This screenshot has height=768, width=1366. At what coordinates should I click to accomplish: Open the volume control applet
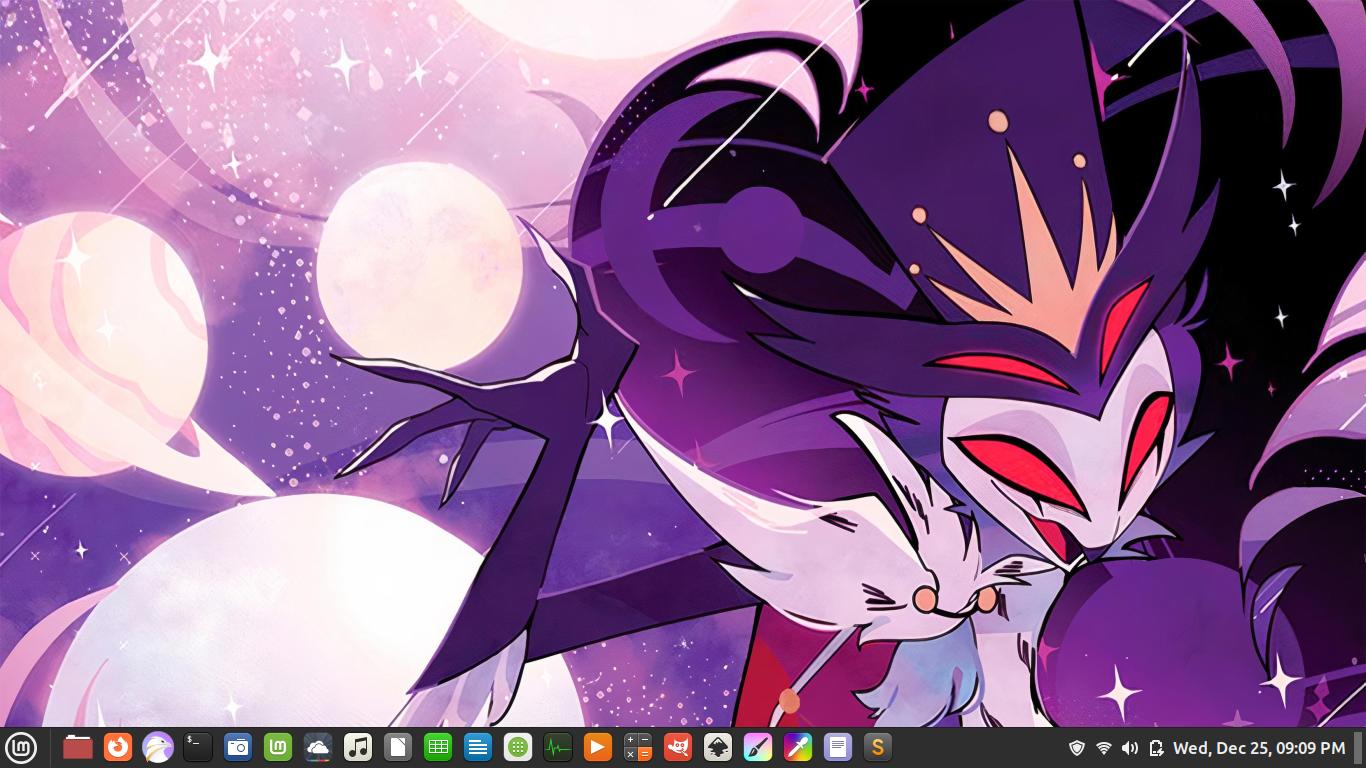(1130, 748)
